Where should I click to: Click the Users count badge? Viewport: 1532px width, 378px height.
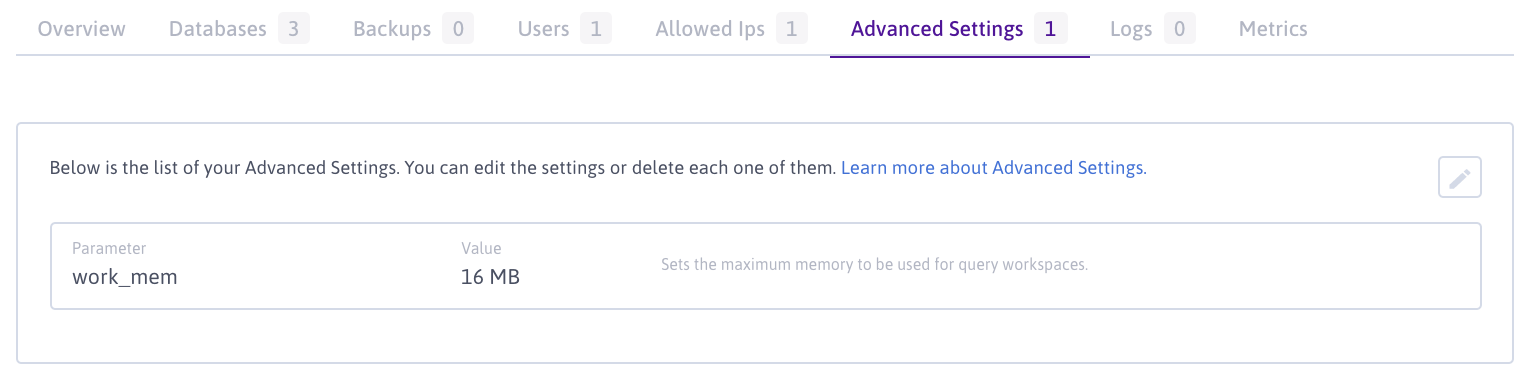click(x=595, y=29)
